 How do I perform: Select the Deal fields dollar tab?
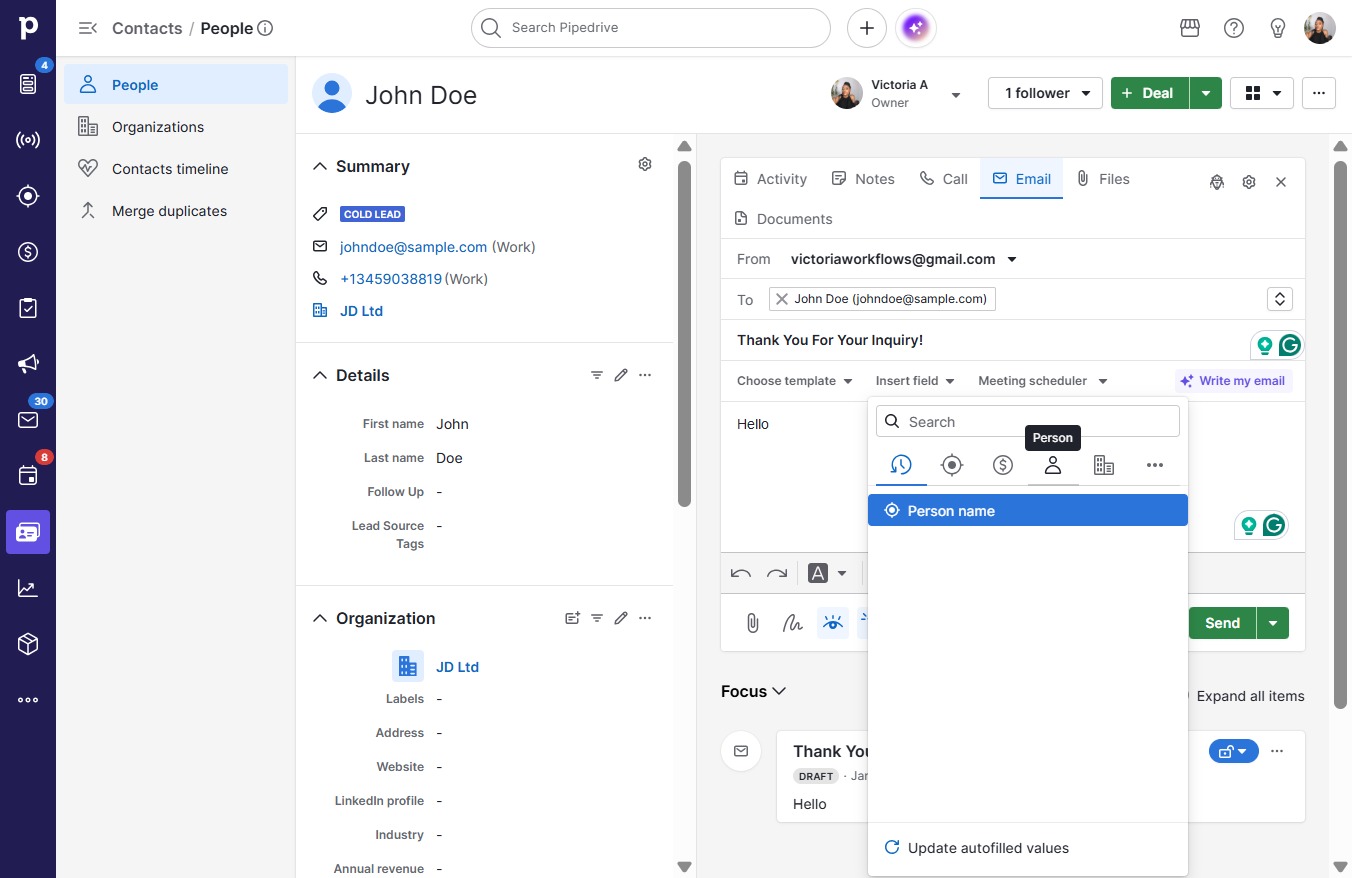1003,465
